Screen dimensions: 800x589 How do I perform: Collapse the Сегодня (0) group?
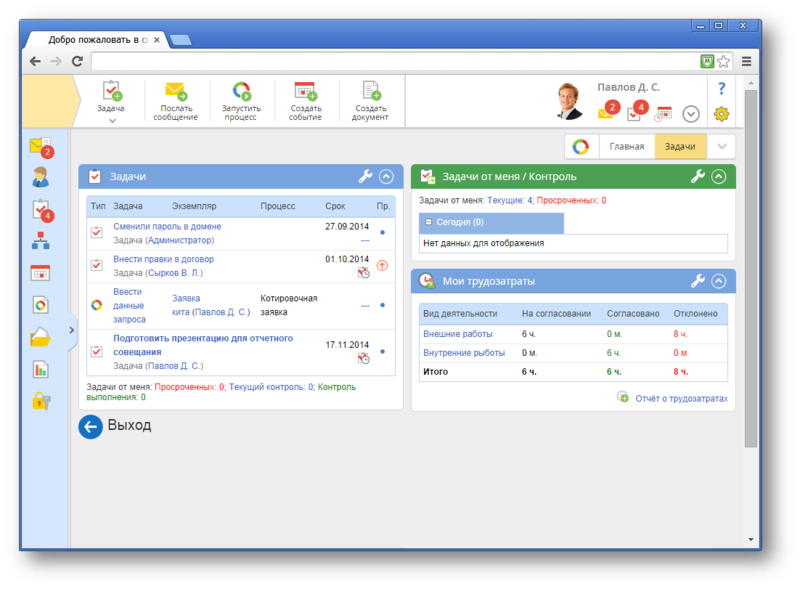429,222
